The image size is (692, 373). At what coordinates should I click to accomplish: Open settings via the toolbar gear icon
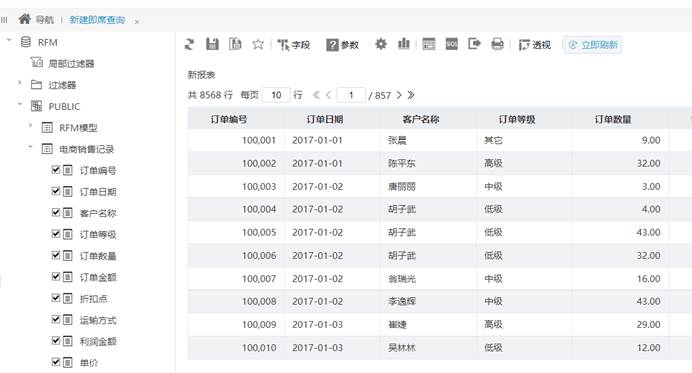tap(381, 44)
